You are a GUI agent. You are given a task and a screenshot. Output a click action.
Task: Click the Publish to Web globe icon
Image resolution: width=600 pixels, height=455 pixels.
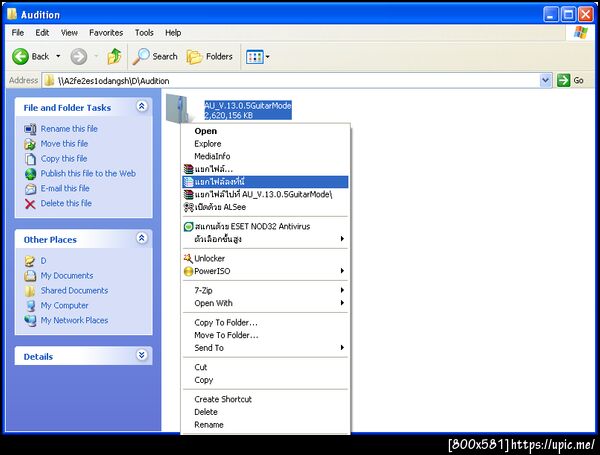(x=30, y=174)
